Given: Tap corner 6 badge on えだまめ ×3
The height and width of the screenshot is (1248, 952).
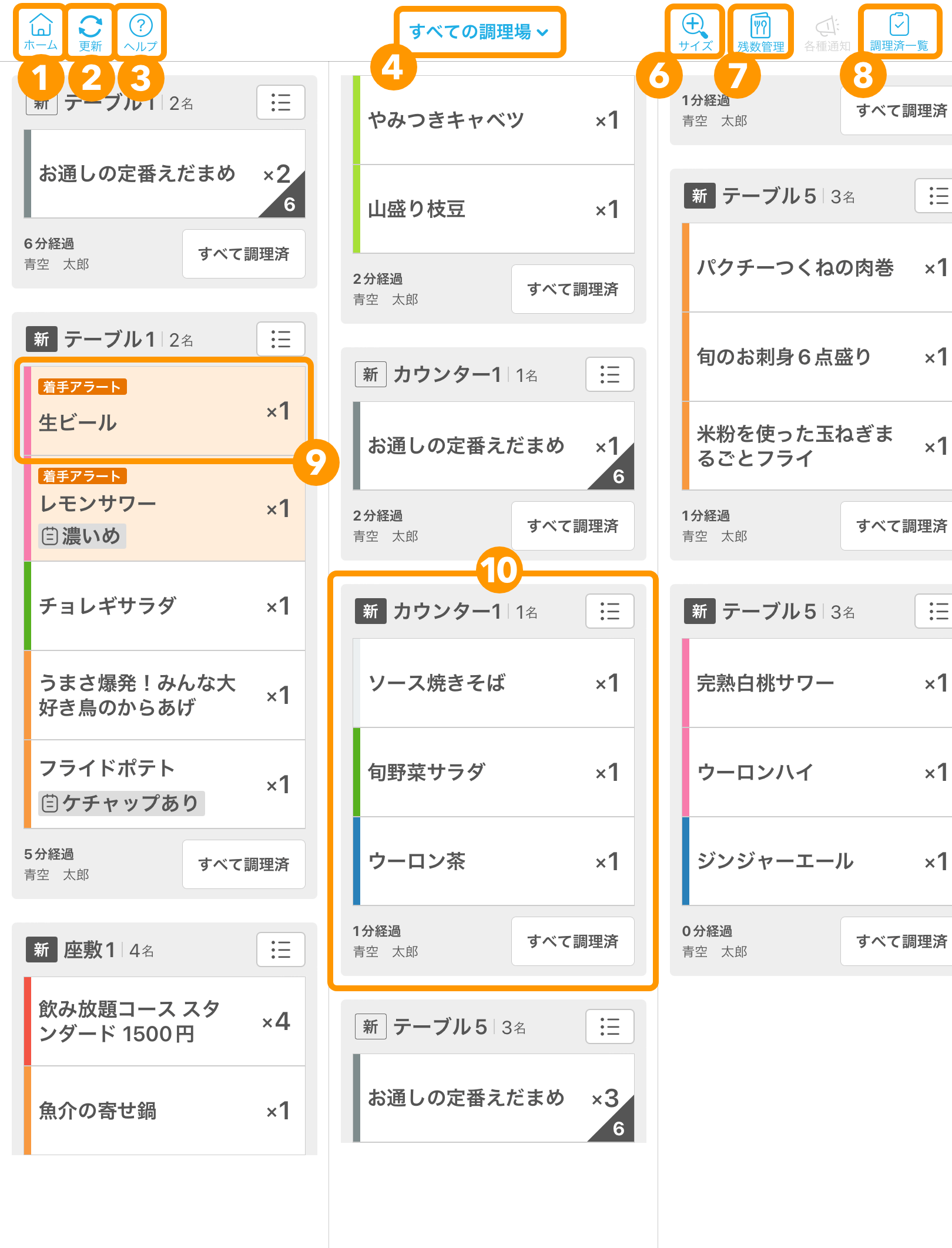Looking at the screenshot, I should pyautogui.click(x=618, y=1128).
